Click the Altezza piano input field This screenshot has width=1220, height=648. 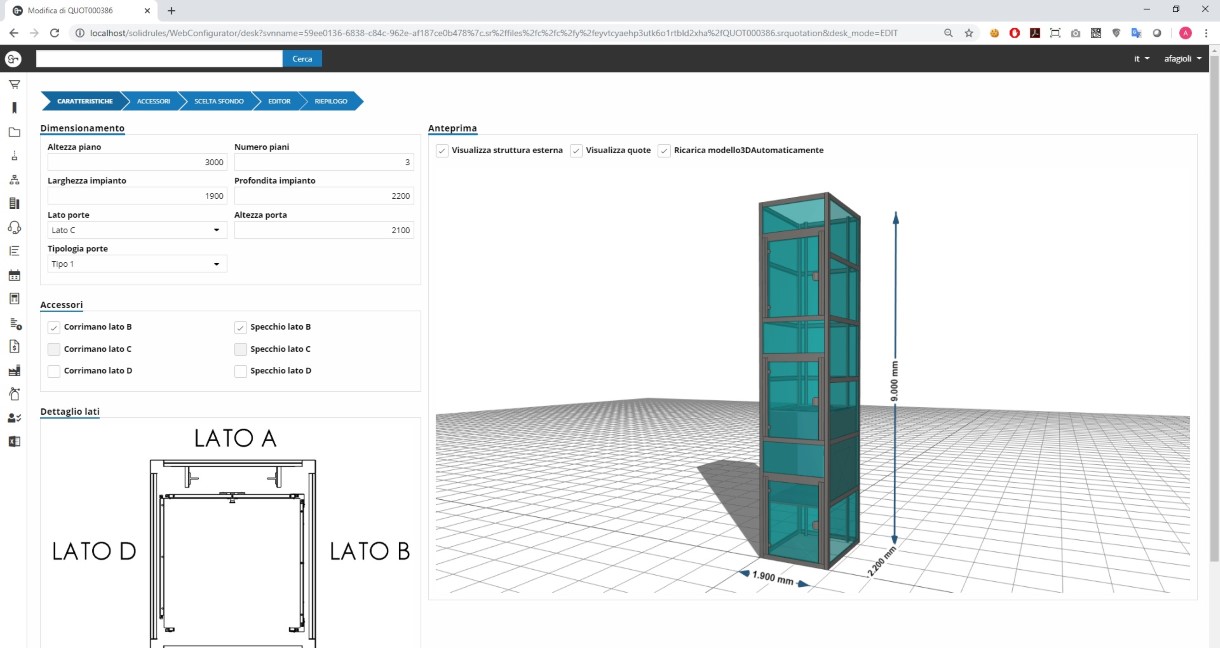[x=137, y=162]
